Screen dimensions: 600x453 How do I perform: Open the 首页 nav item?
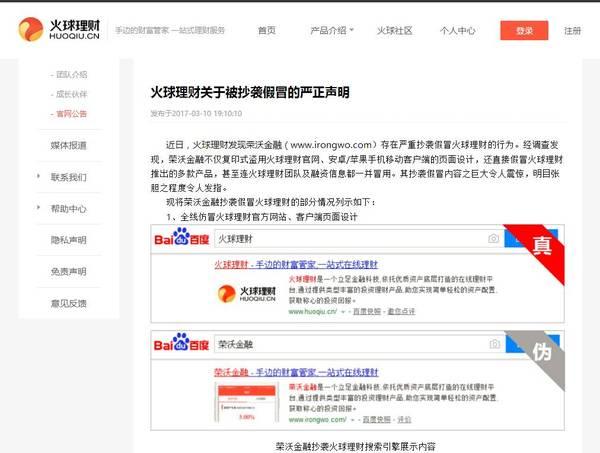pos(267,31)
